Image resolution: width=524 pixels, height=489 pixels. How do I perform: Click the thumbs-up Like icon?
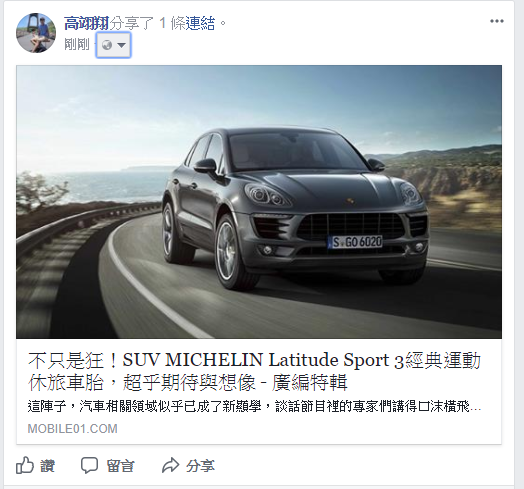click(x=25, y=465)
